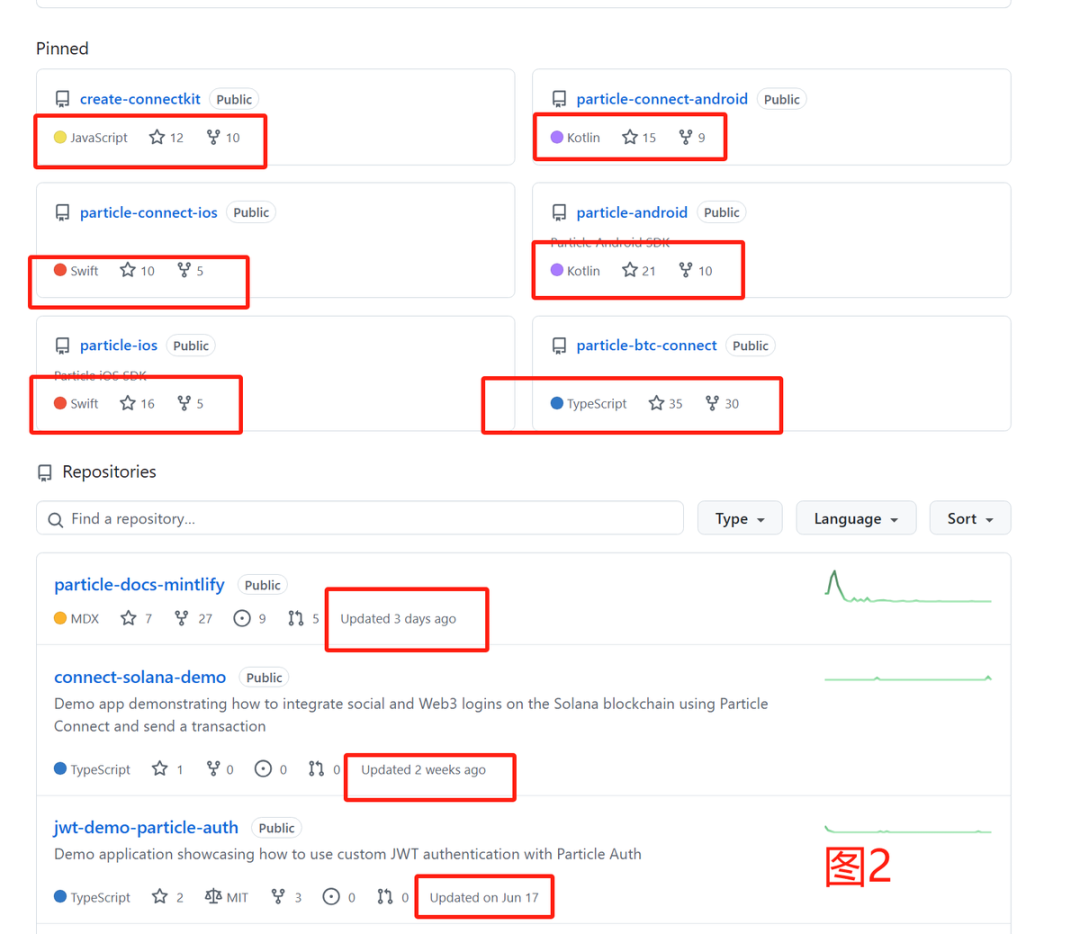Expand the Sort dropdown
This screenshot has width=1080, height=934.
970,518
